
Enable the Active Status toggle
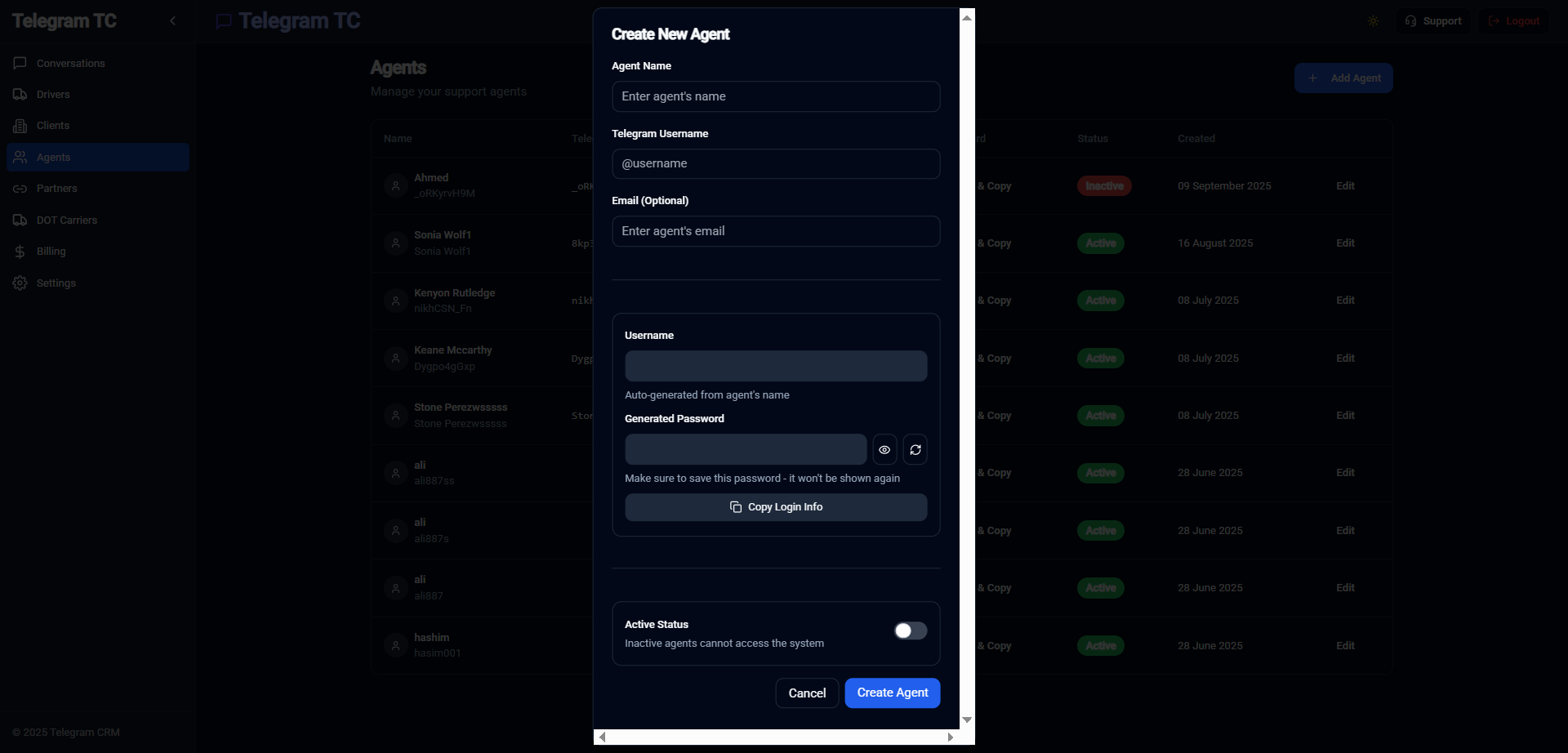coord(910,630)
